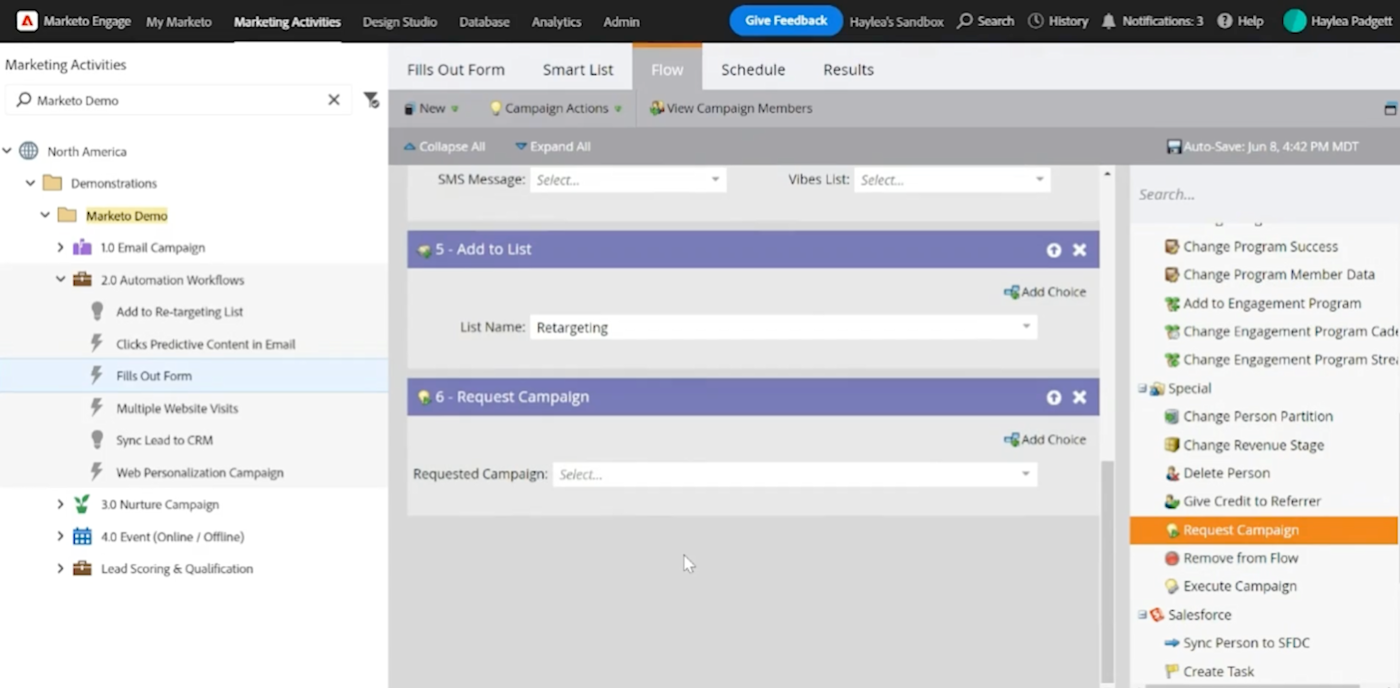Viewport: 1400px width, 688px height.
Task: Open the SMS Message dropdown
Action: pyautogui.click(x=715, y=180)
